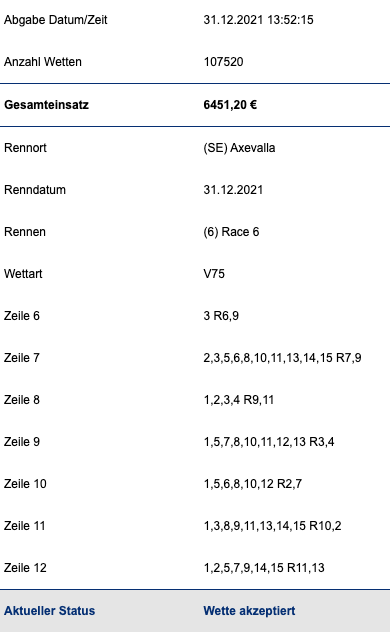390x632 pixels.
Task: Click the Rennort value (SE) Axevalla
Action: click(x=239, y=148)
